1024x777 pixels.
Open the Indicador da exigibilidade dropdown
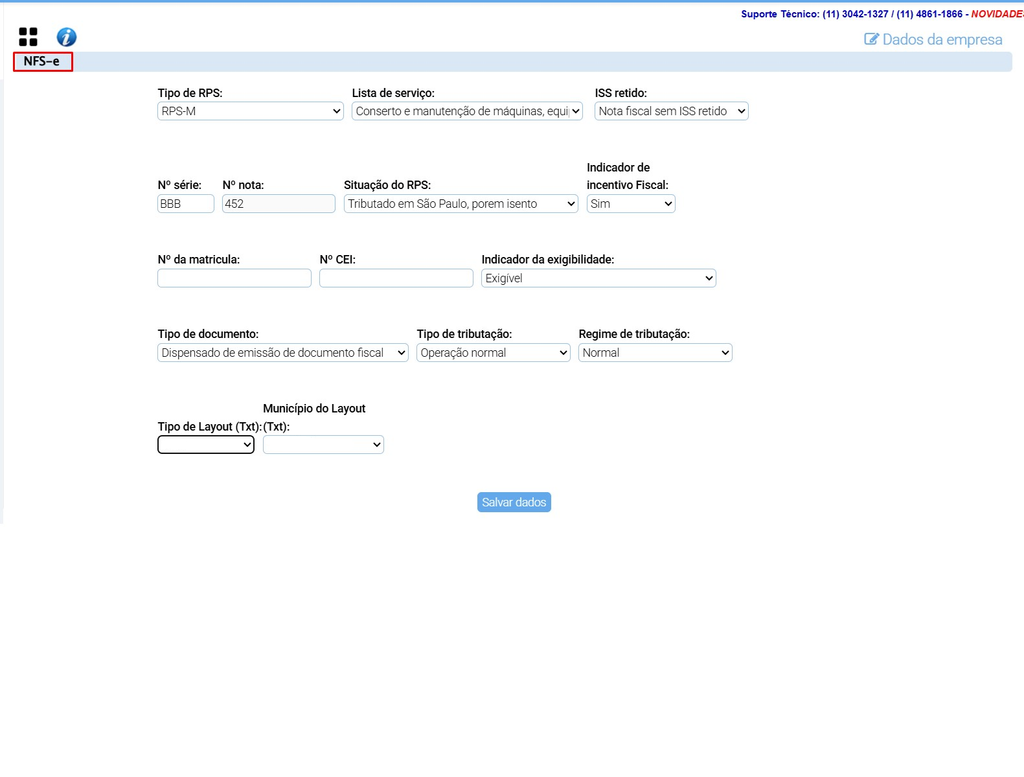tap(599, 278)
